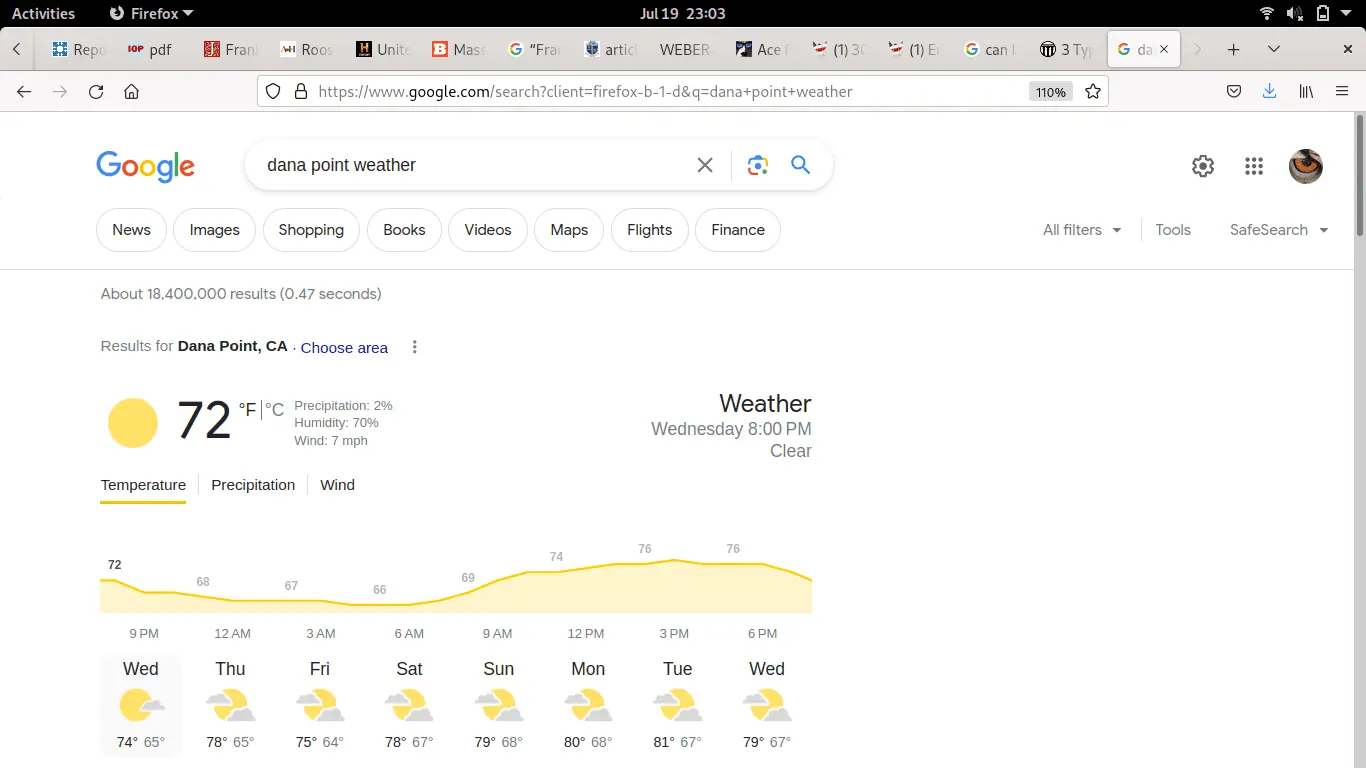
Task: Click the Choose area link
Action: click(x=344, y=348)
